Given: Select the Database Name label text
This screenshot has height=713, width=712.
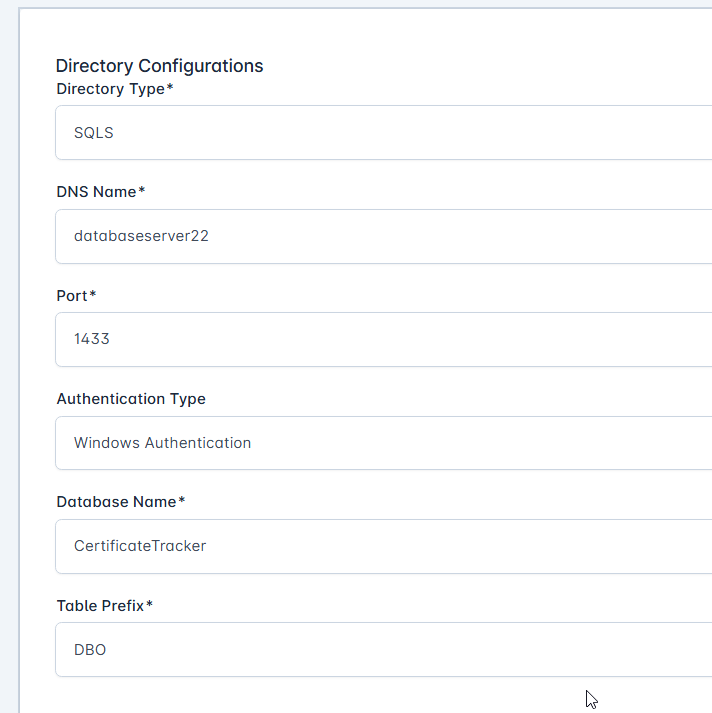Looking at the screenshot, I should point(116,501).
